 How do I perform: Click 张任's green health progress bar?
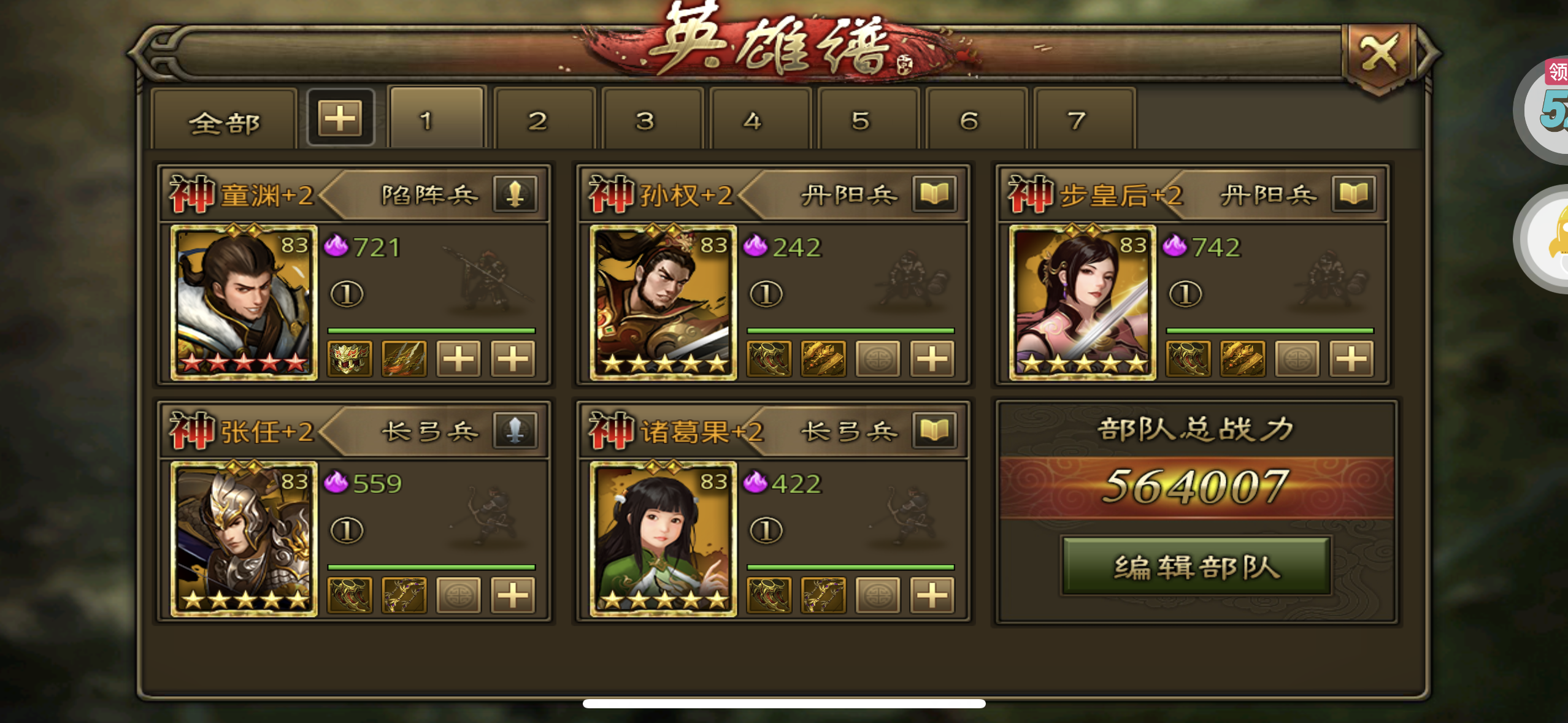(431, 567)
